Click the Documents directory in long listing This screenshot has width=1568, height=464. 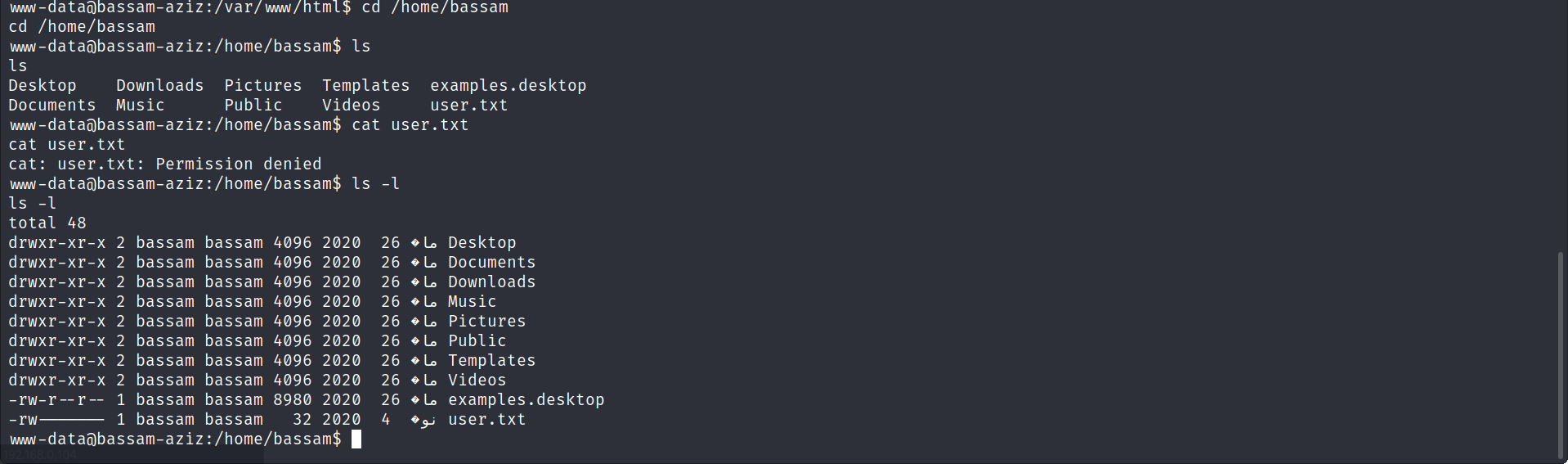[x=491, y=263]
